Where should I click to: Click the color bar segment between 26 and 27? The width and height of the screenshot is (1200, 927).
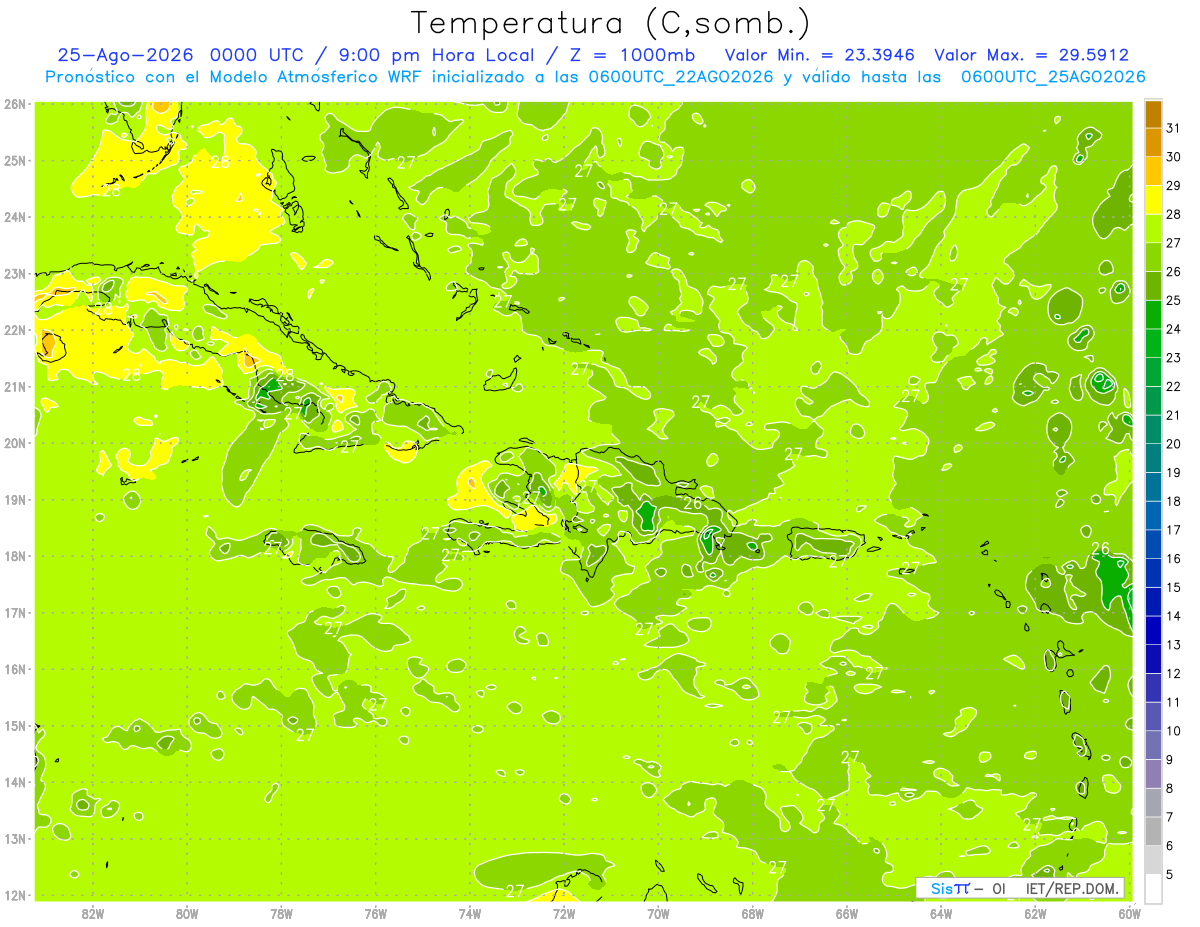[x=1153, y=258]
